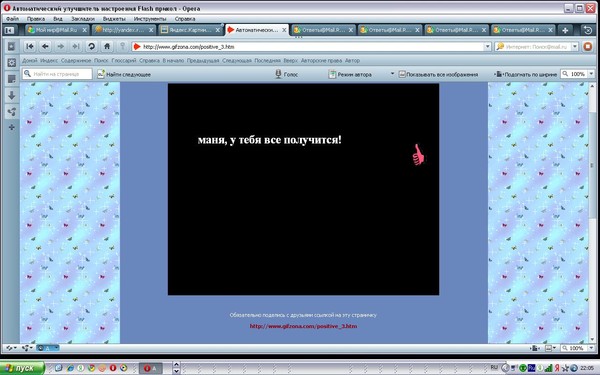Open the Windows Пуск start button
The image size is (600, 375).
[x=22, y=368]
